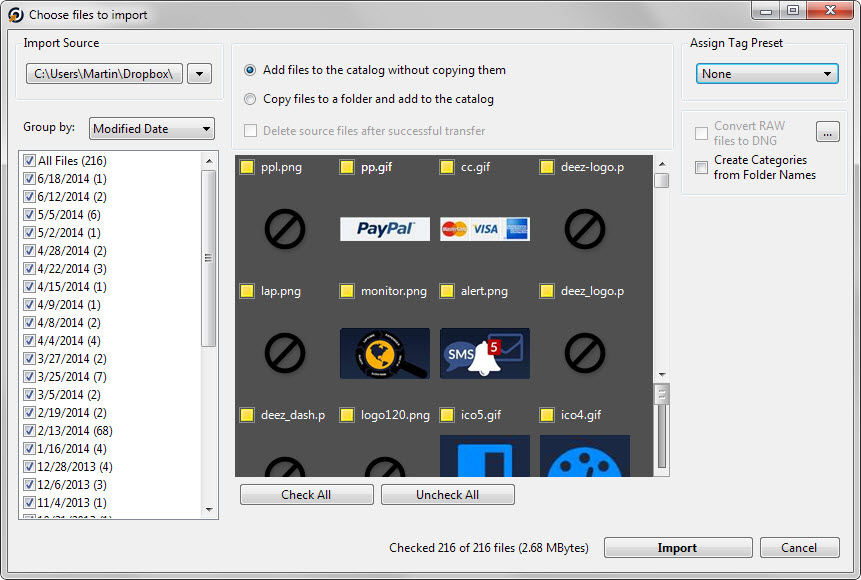Uncheck the 3/25/2014 (7) date group
The width and height of the screenshot is (861, 580).
(x=29, y=377)
